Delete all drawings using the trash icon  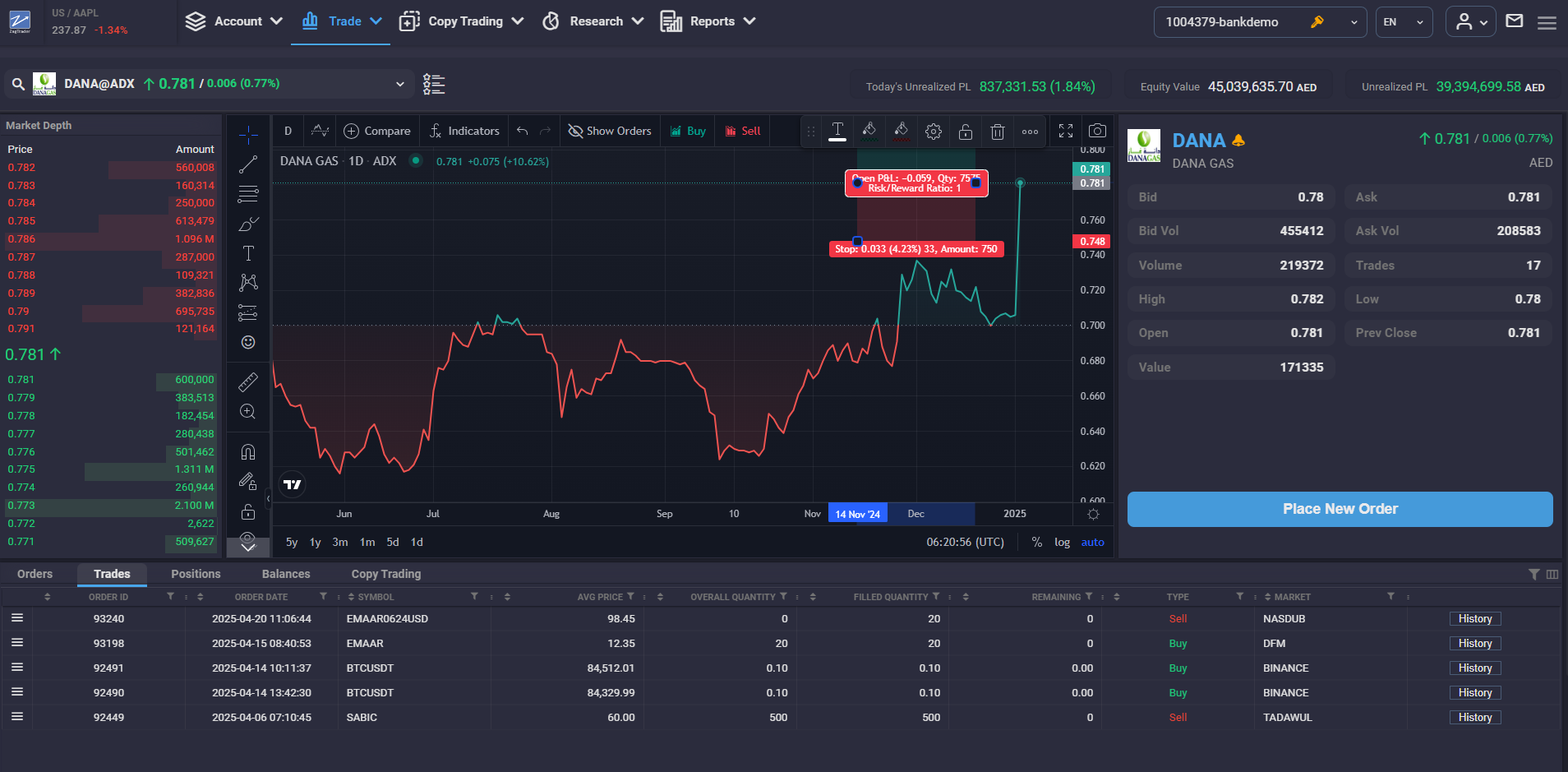[998, 130]
